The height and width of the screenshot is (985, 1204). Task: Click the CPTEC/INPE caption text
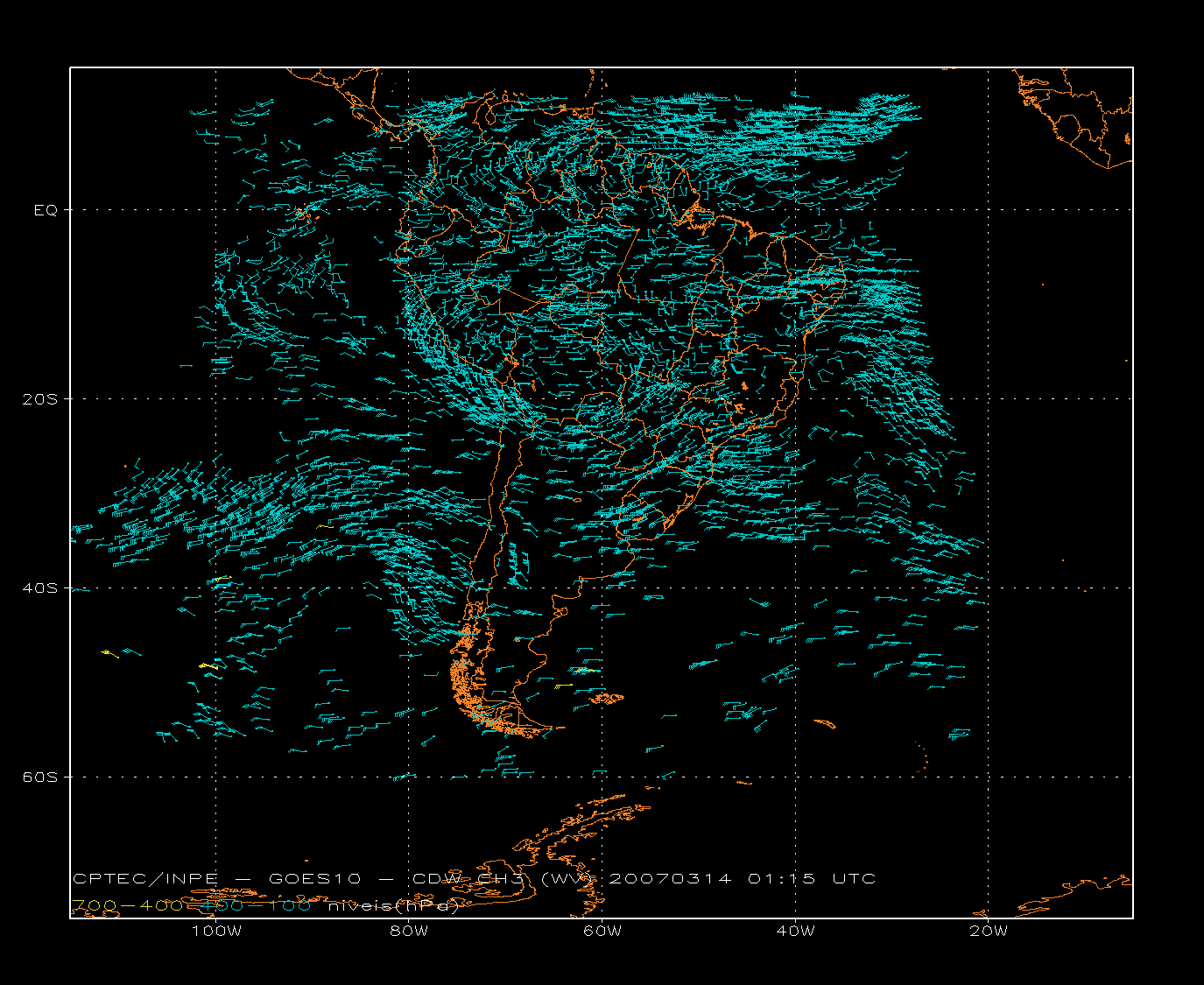click(x=145, y=879)
